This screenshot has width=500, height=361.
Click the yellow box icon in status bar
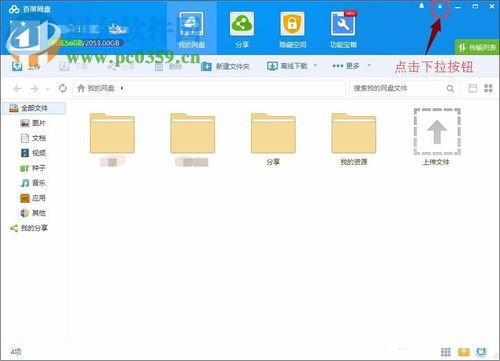click(464, 352)
